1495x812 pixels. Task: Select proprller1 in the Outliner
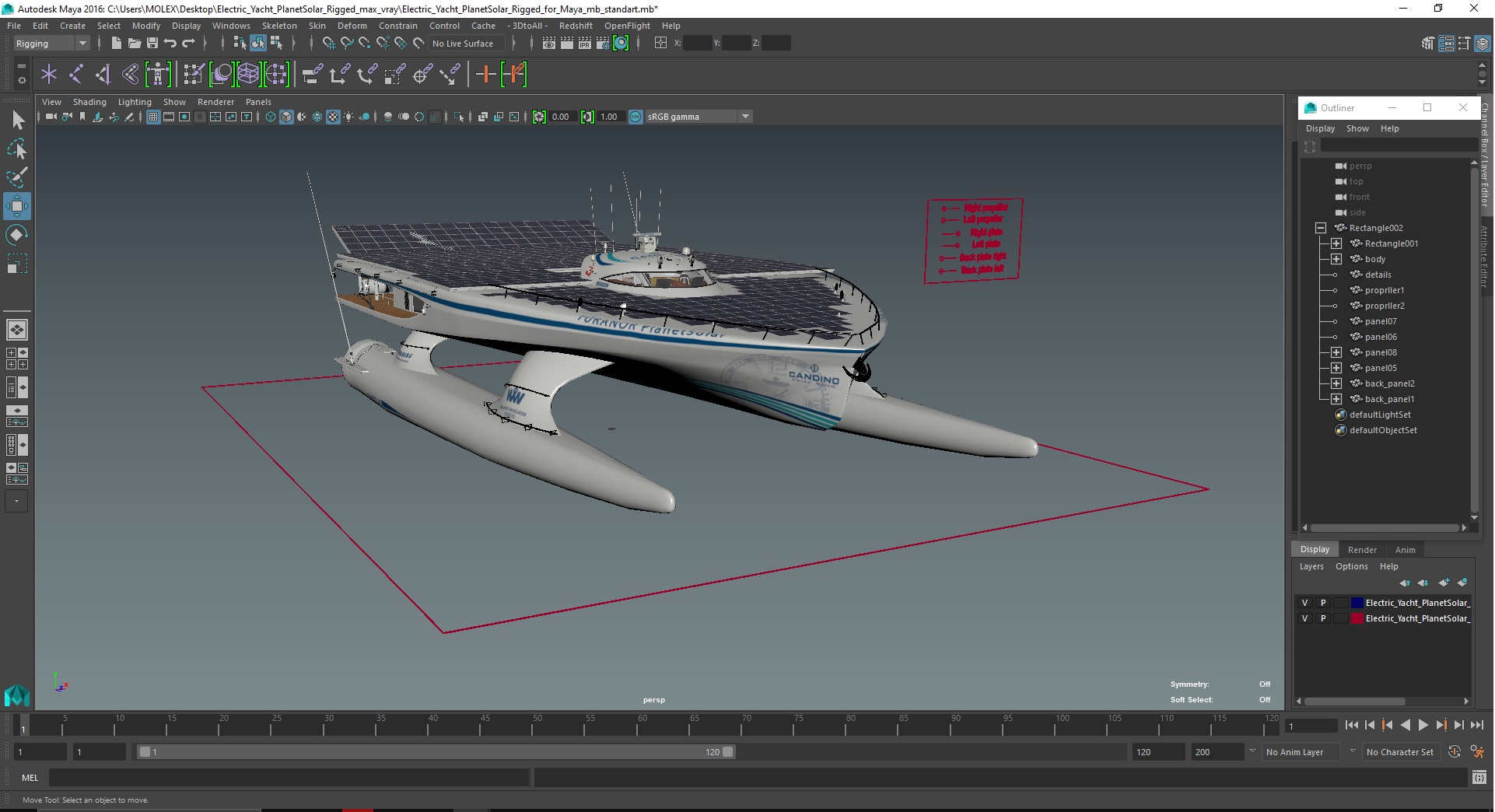[x=1385, y=290]
